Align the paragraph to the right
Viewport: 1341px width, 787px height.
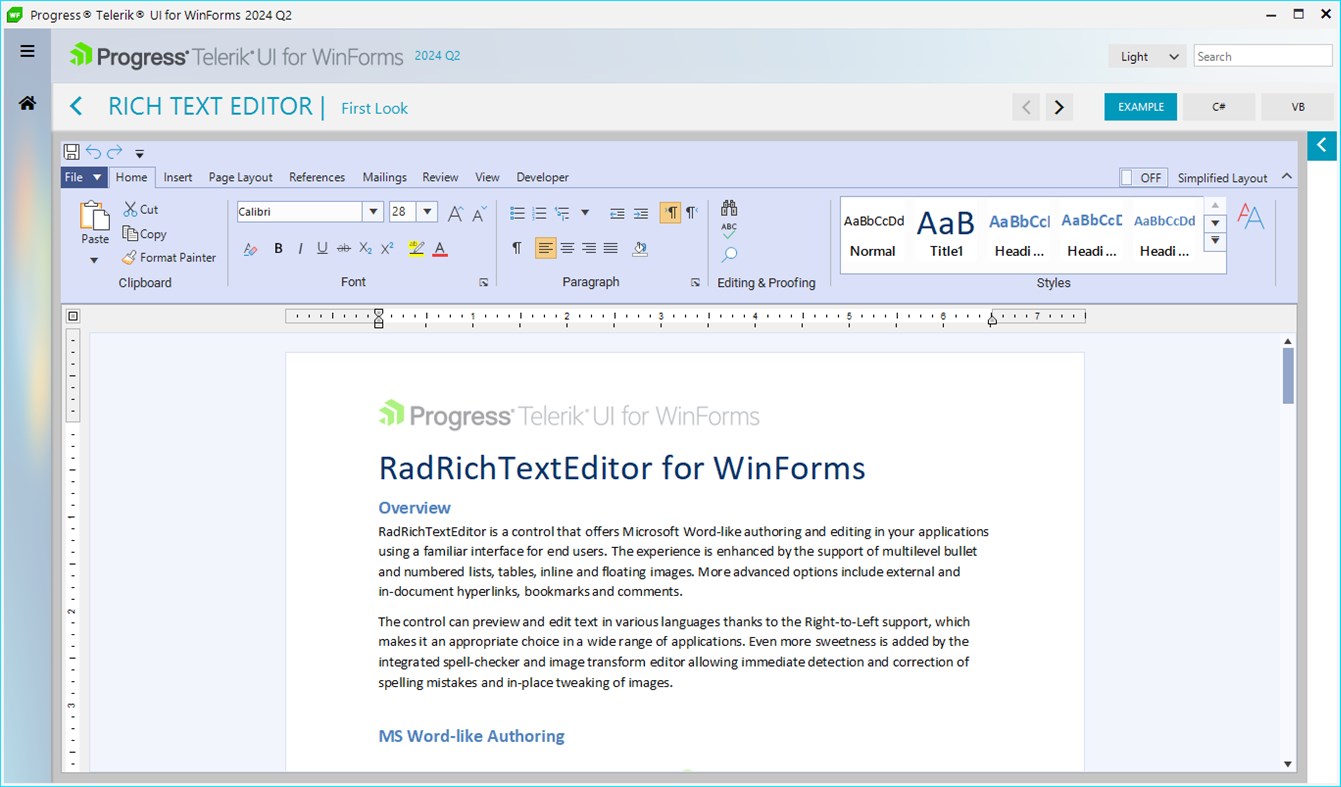(589, 248)
